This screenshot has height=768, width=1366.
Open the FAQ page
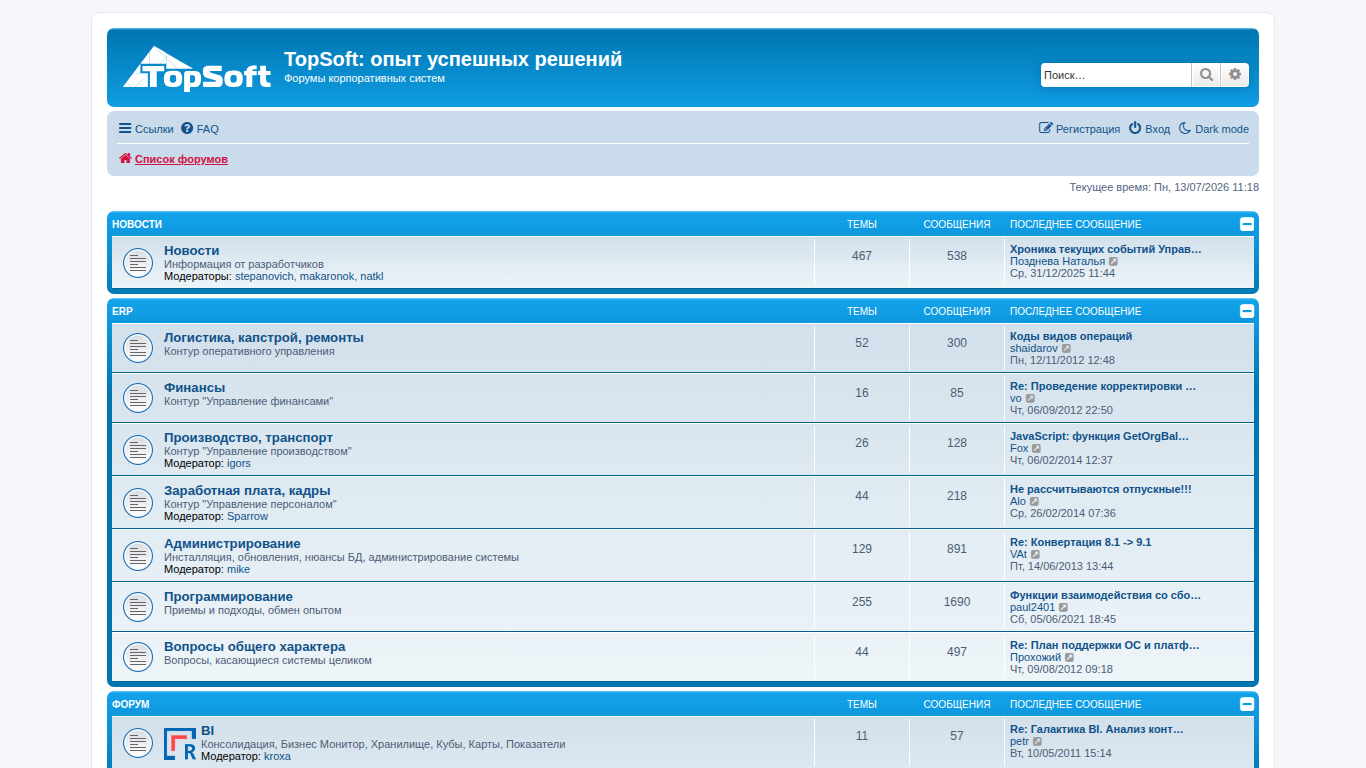pos(200,129)
